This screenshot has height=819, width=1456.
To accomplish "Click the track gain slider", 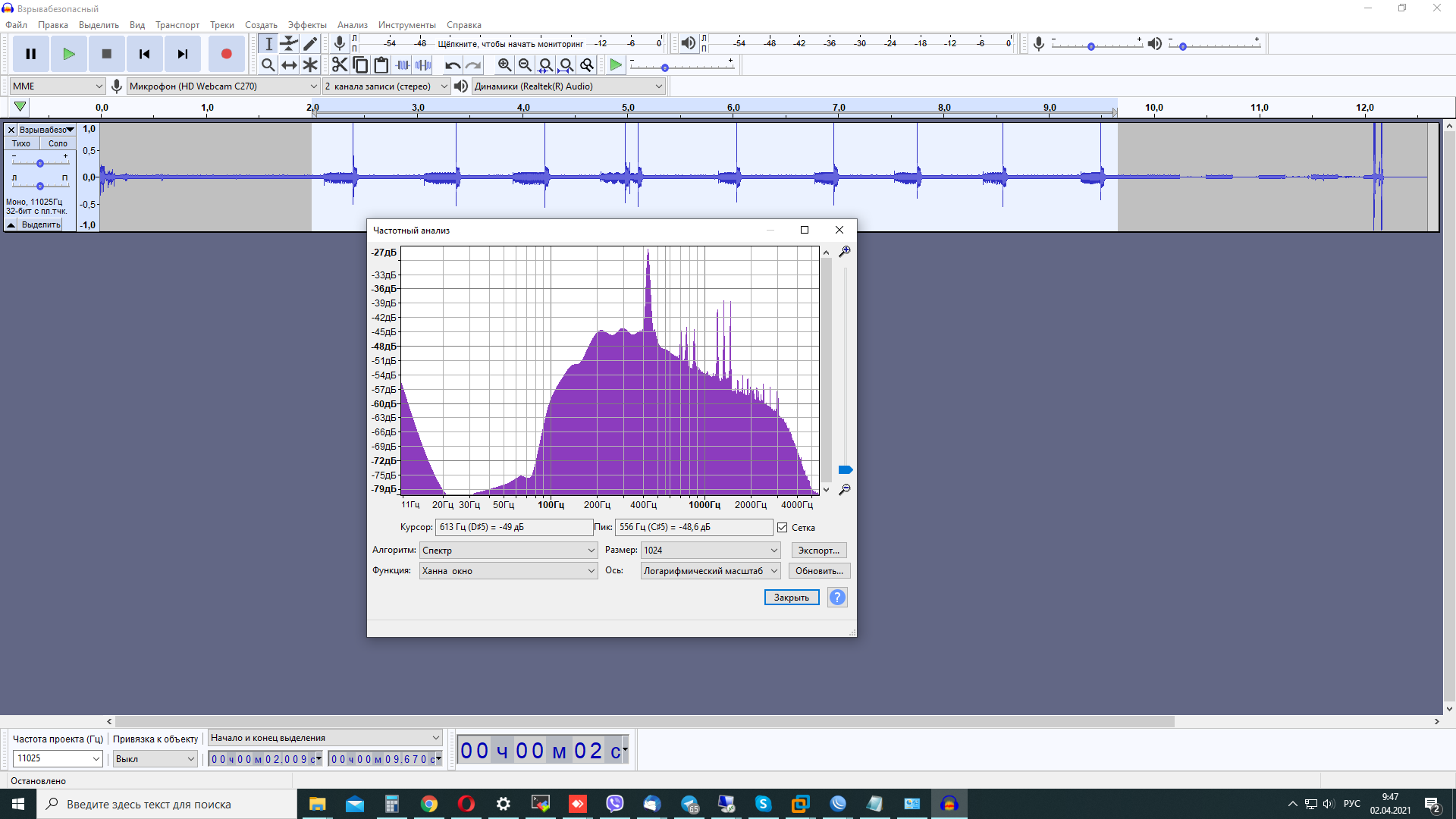I will (40, 163).
